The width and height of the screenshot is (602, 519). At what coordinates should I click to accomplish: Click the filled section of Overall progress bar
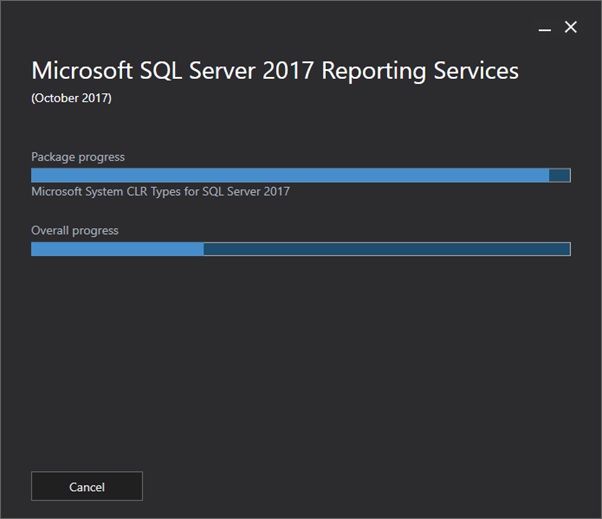pos(117,249)
